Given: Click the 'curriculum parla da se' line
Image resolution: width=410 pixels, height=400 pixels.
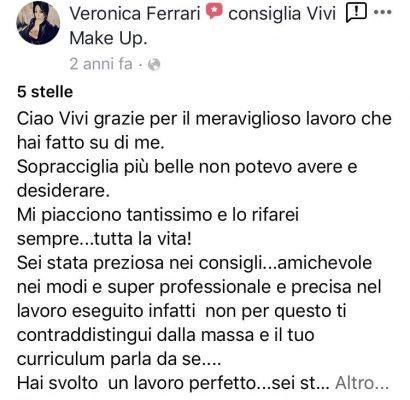Looking at the screenshot, I should pos(119,359).
